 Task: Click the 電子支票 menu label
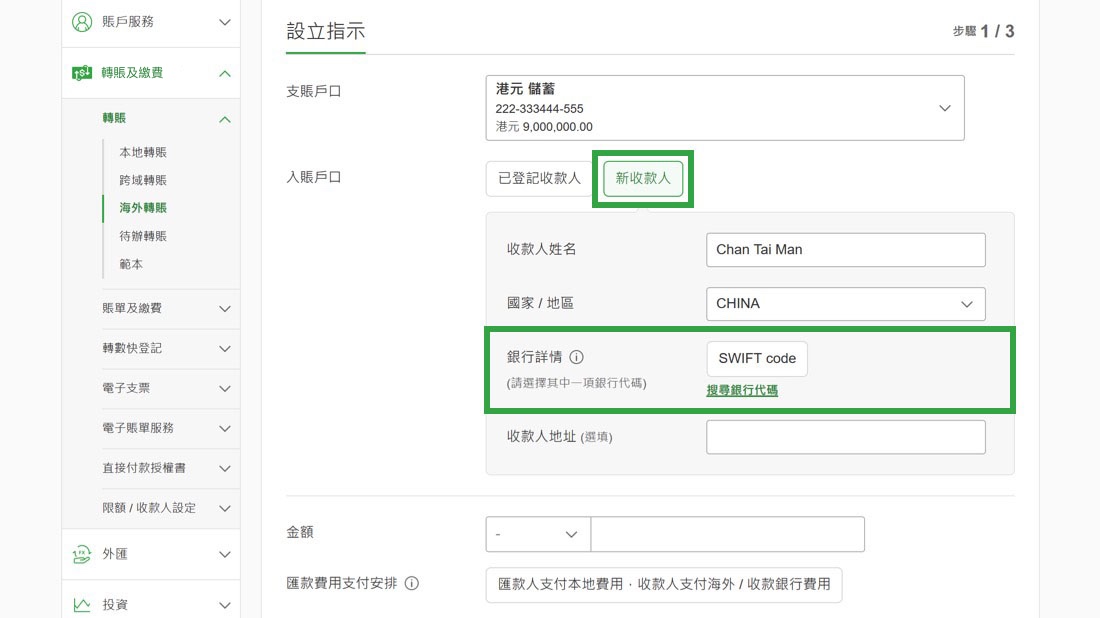(126, 388)
